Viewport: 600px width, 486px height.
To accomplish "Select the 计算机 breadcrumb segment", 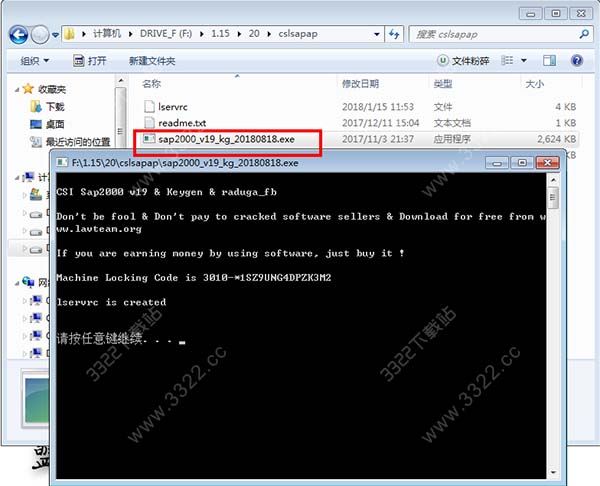I will [x=107, y=34].
